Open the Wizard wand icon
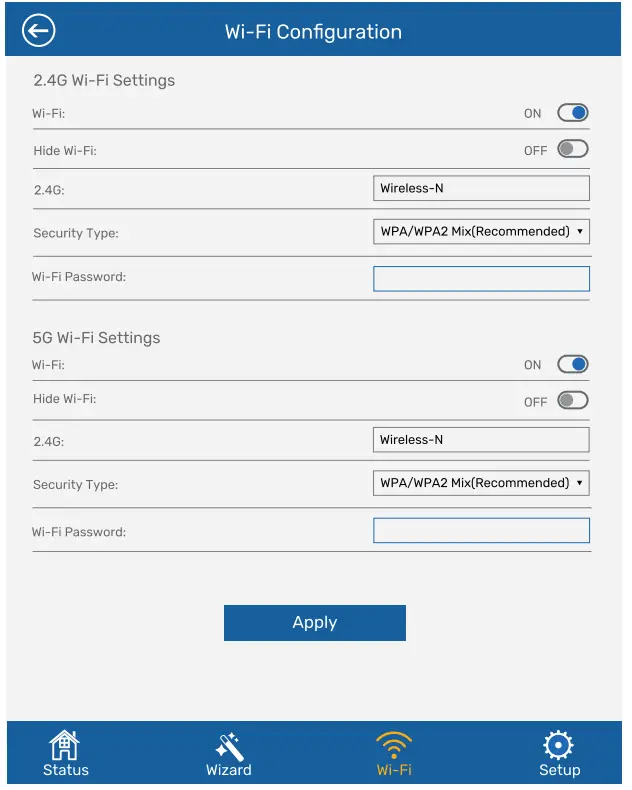This screenshot has height=790, width=632. pos(228,745)
